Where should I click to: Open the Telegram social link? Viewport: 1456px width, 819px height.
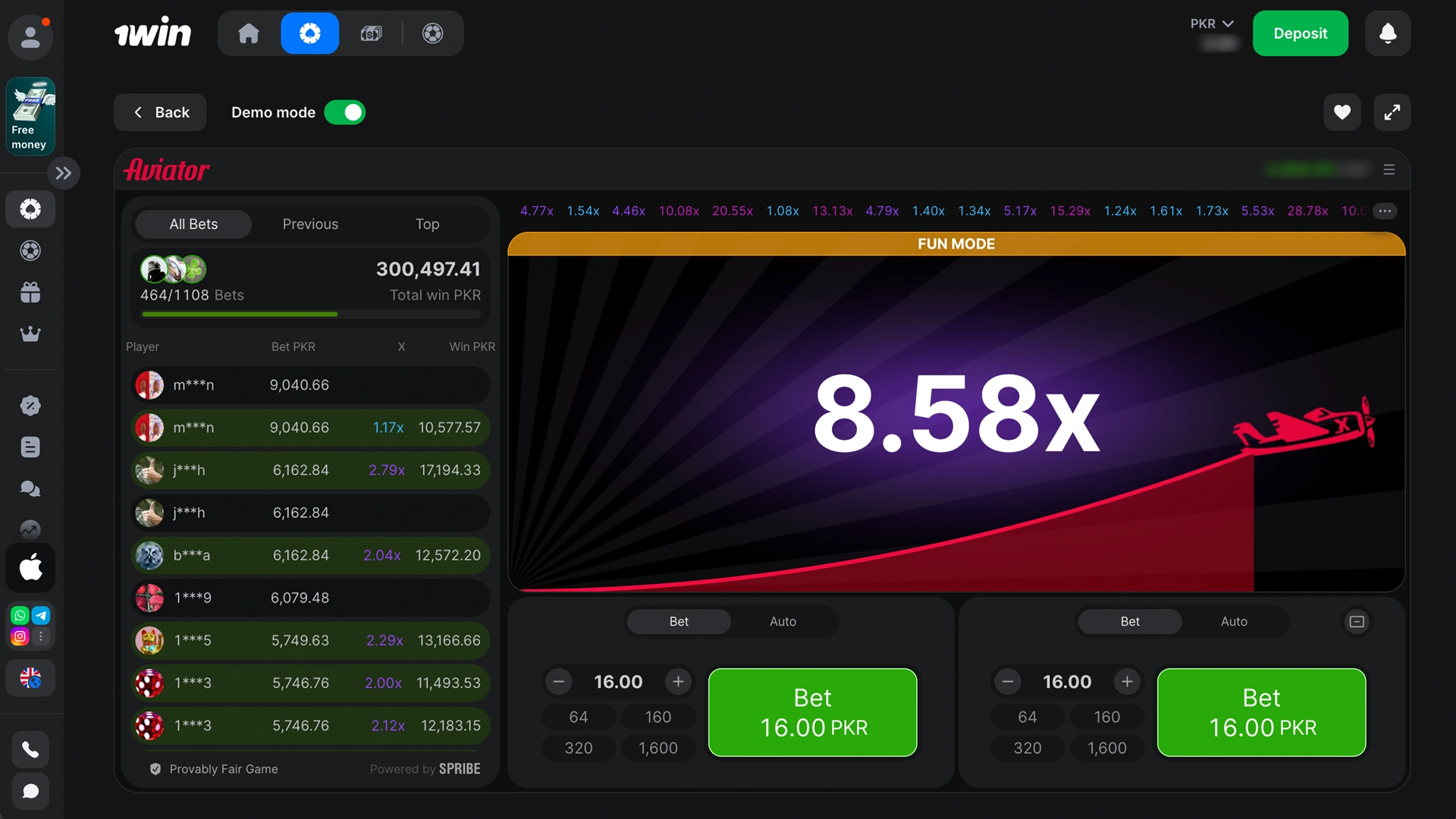[x=41, y=616]
